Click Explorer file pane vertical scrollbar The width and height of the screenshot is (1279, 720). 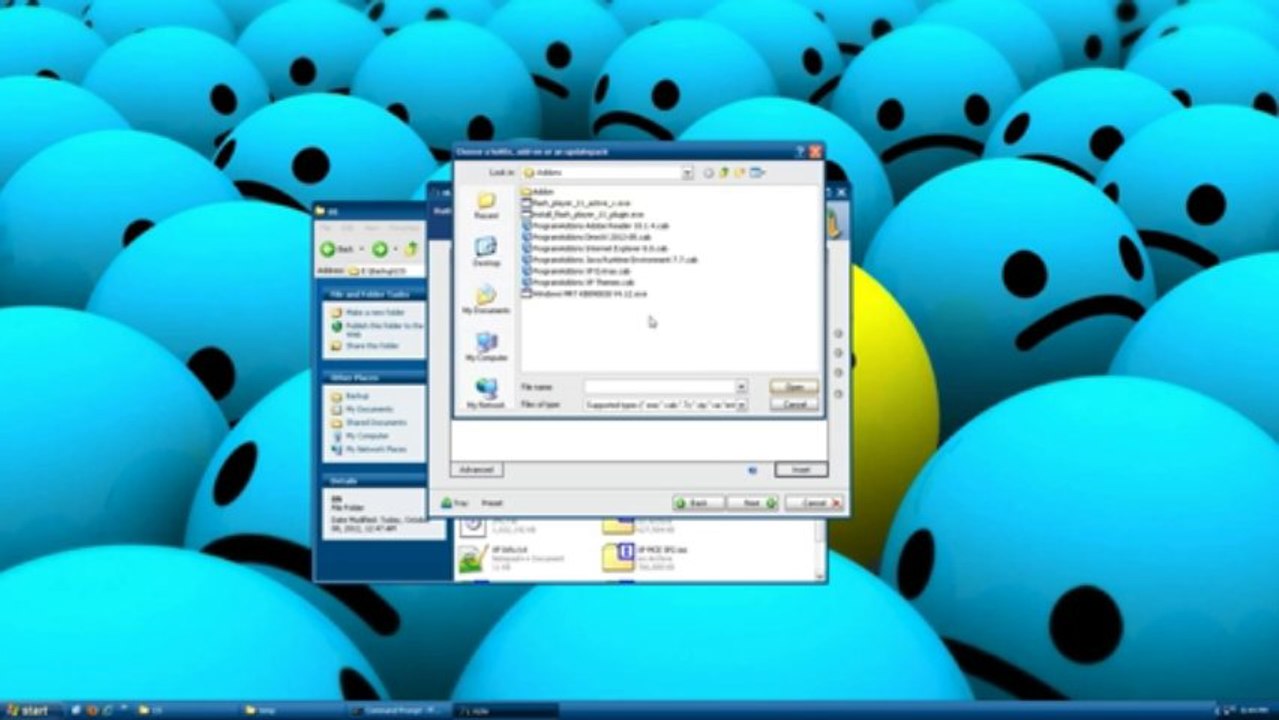tap(821, 552)
